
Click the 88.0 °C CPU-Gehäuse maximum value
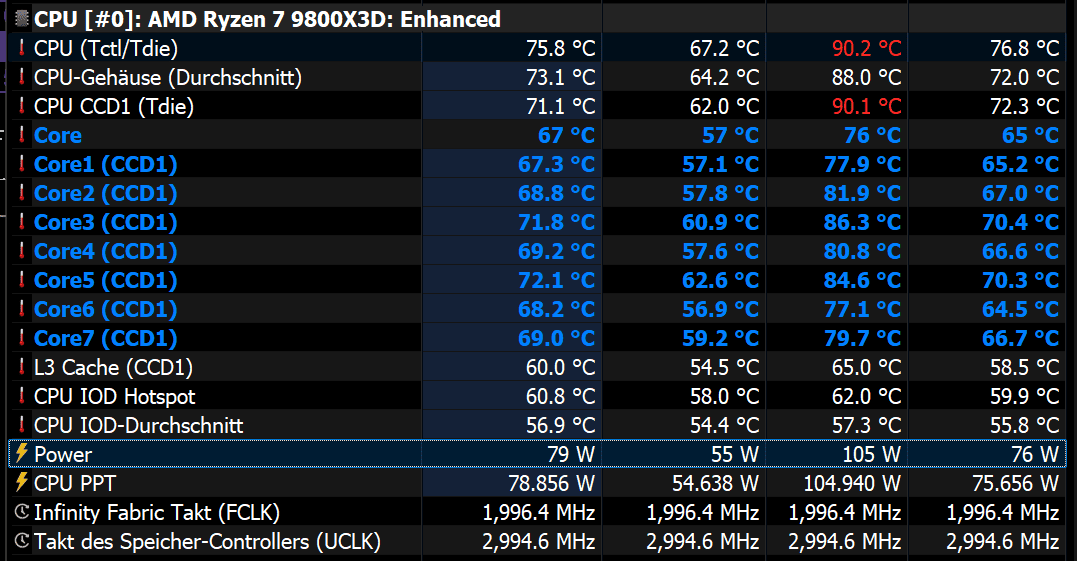click(x=866, y=77)
